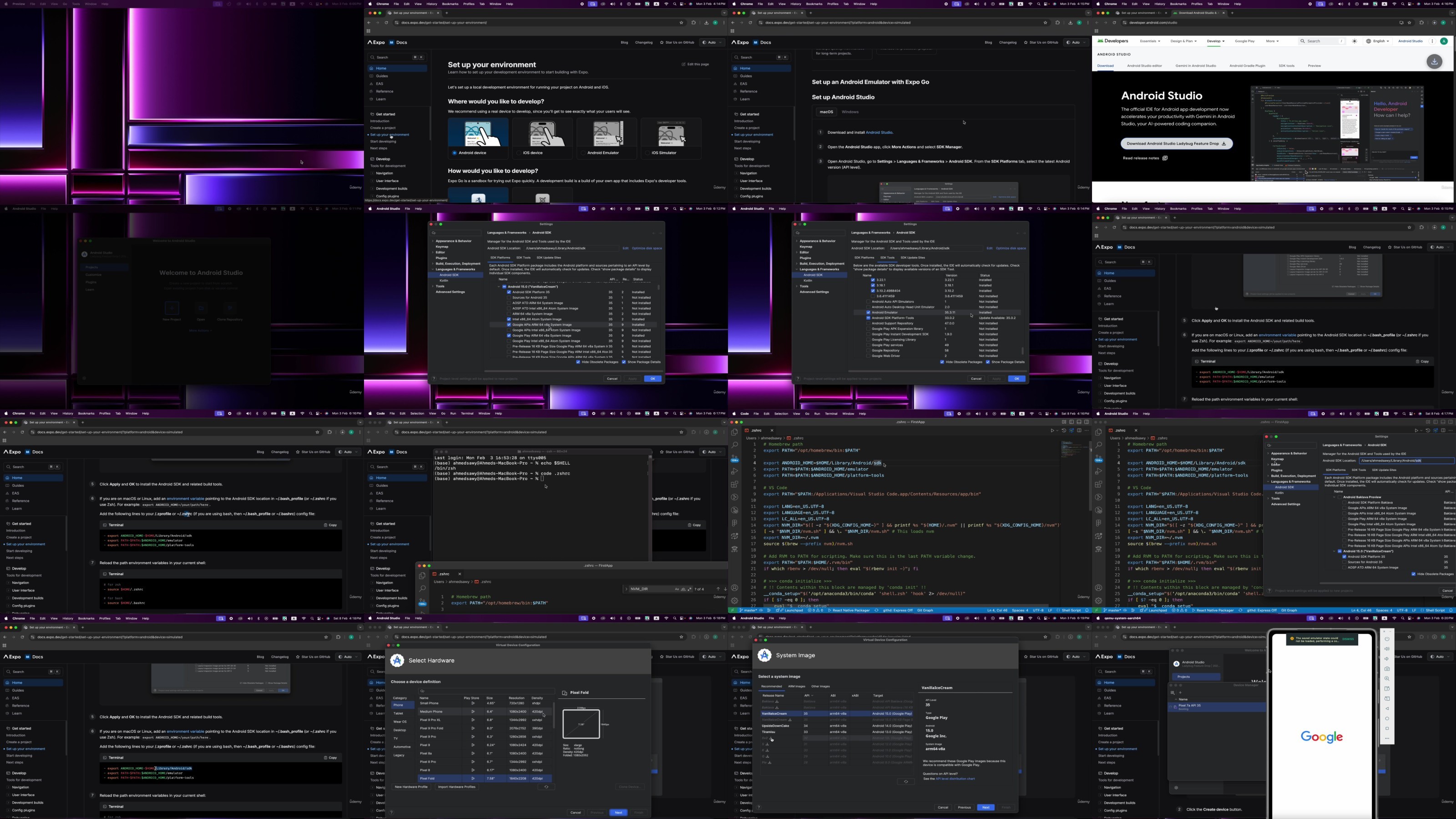Expand the Develop dropdown on Android Developers
Image resolution: width=1456 pixels, height=819 pixels.
[x=1216, y=41]
